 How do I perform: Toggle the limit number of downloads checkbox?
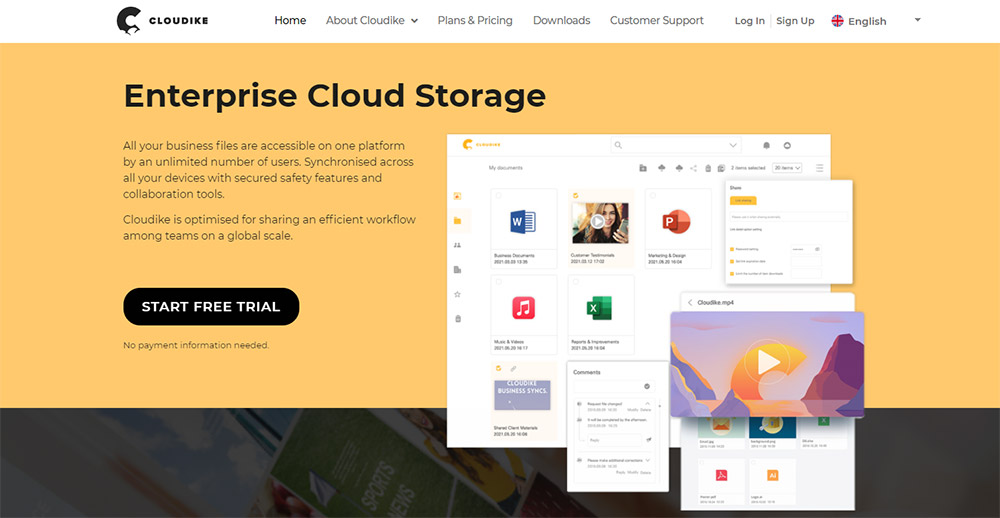(x=732, y=273)
